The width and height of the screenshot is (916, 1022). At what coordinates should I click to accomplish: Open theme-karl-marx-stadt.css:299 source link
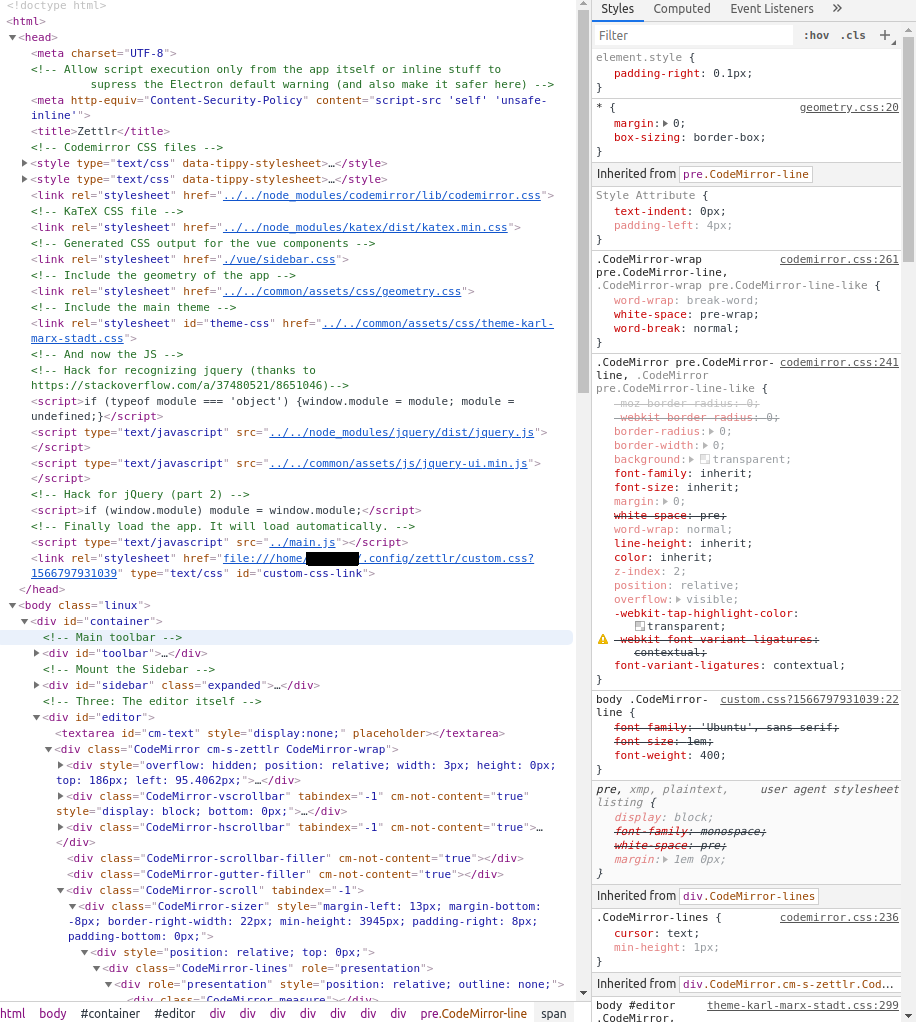[x=803, y=1006]
